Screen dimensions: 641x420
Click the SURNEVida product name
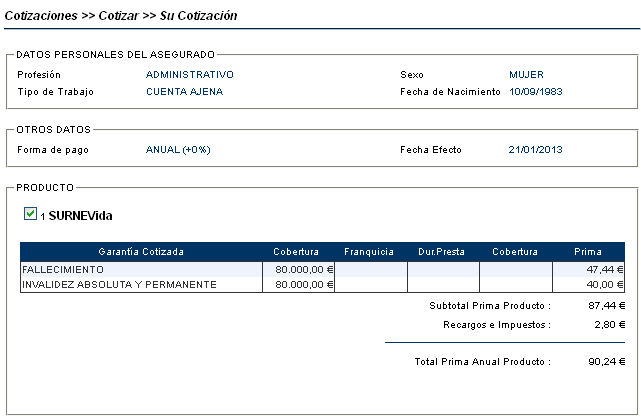click(81, 216)
